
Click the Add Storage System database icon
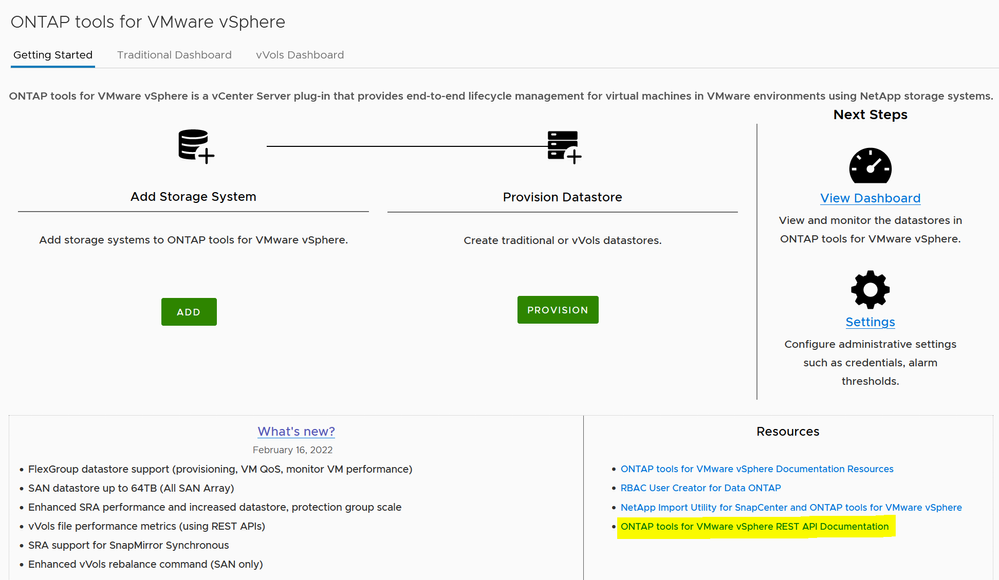[195, 146]
